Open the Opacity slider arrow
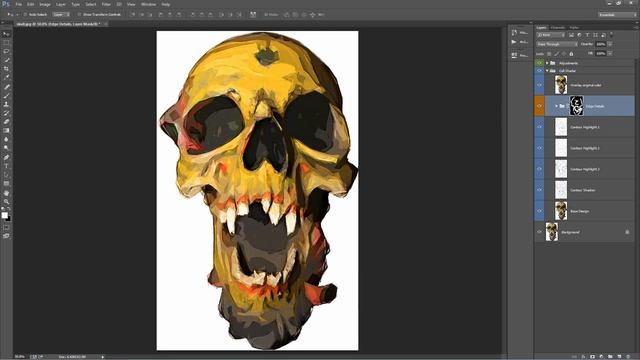 (610, 44)
